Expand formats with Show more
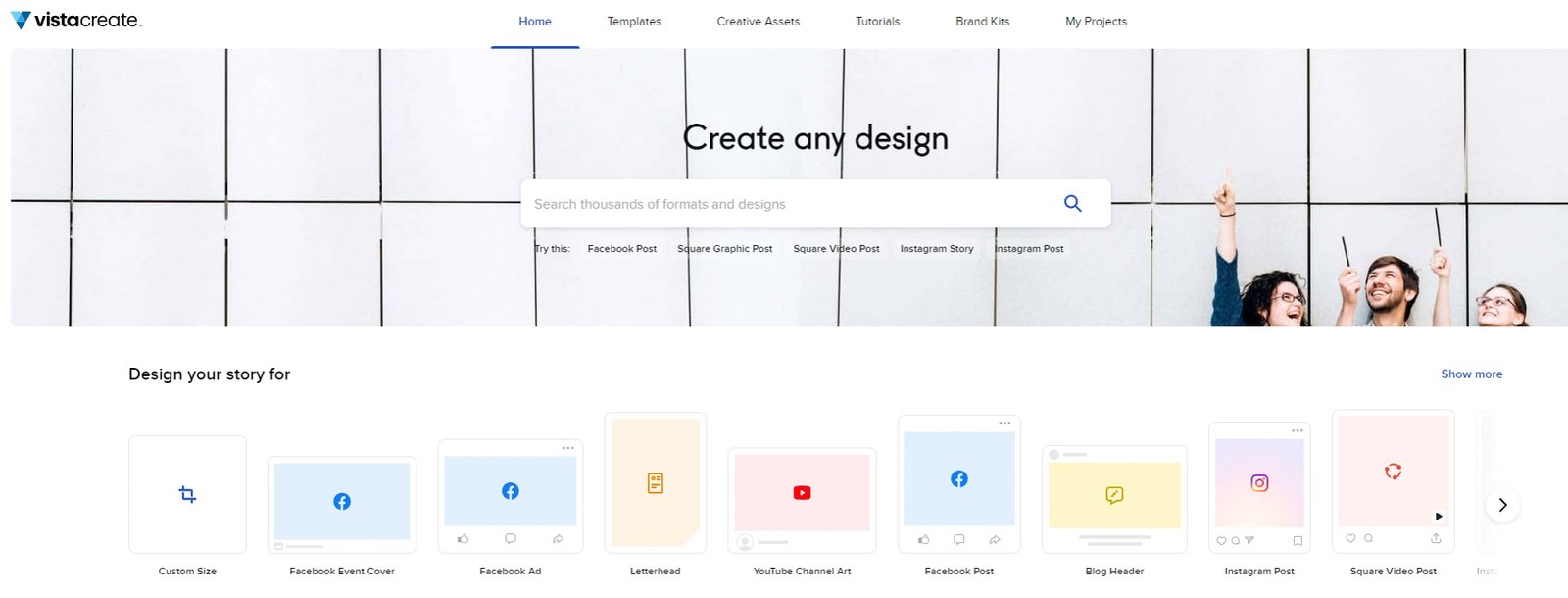The image size is (1568, 598). pos(1471,374)
